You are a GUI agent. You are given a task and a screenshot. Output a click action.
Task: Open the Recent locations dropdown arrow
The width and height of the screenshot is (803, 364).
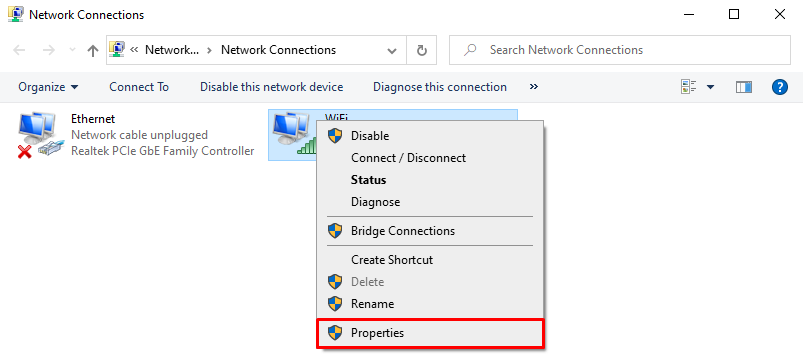pyautogui.click(x=72, y=50)
